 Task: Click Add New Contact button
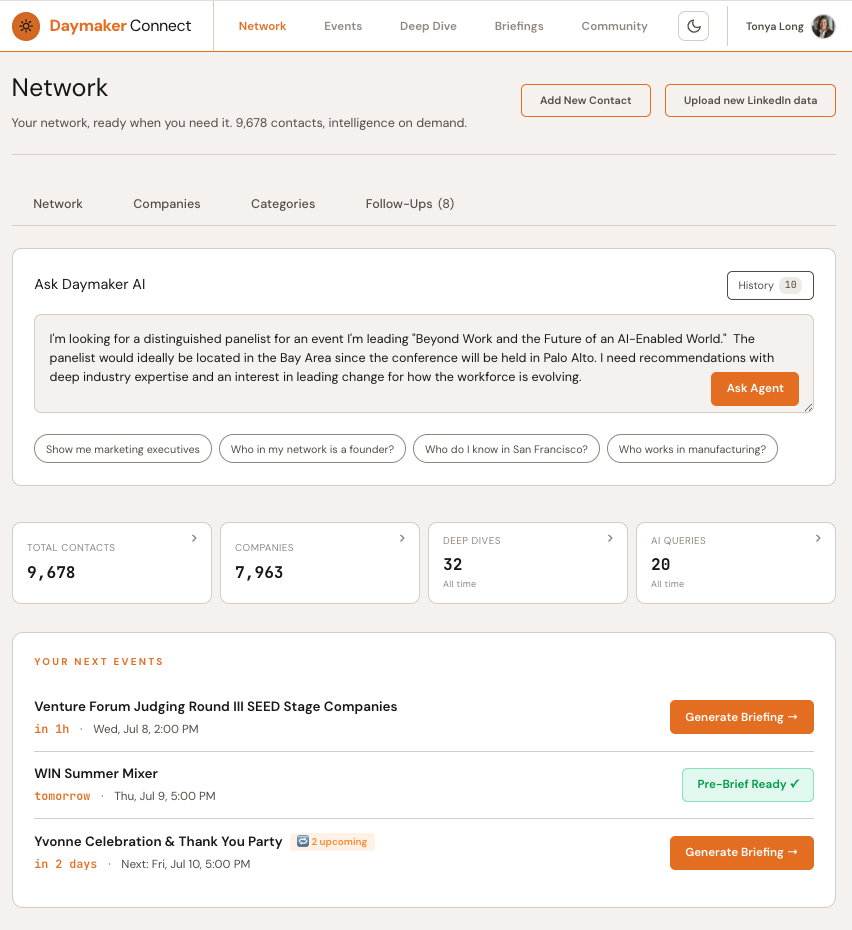click(x=586, y=100)
